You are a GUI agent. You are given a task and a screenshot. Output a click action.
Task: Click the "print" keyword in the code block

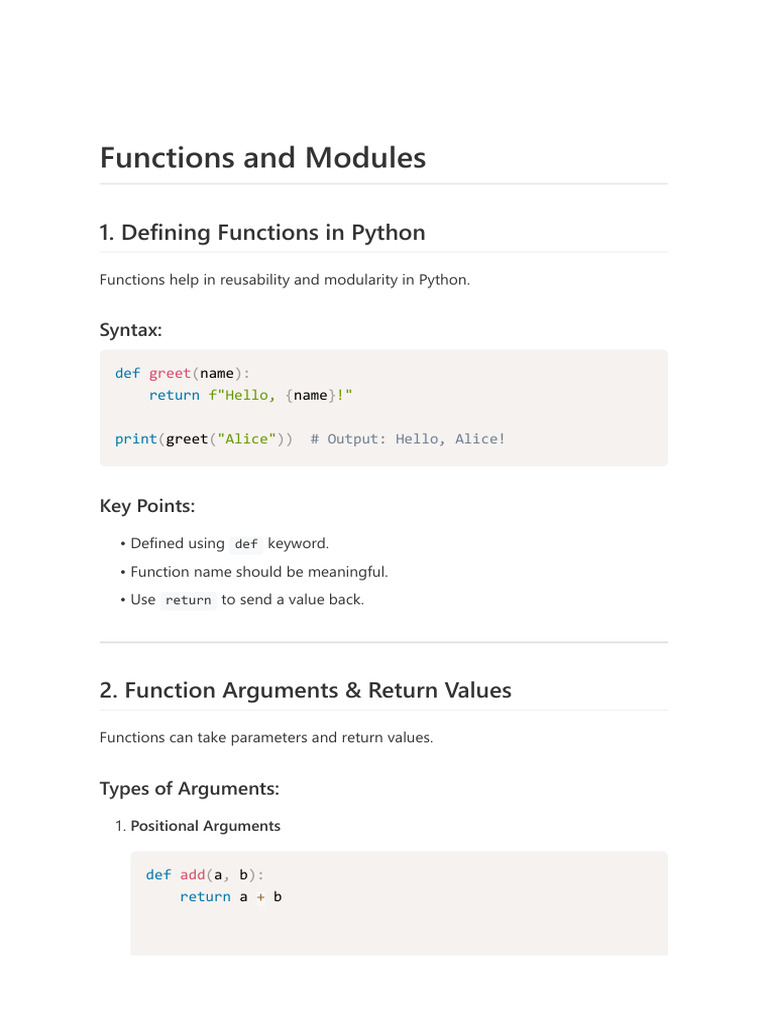point(136,439)
